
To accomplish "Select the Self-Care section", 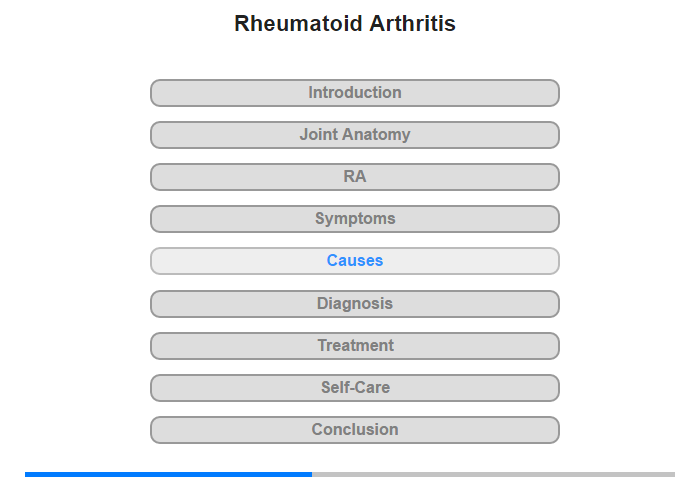I will (355, 388).
